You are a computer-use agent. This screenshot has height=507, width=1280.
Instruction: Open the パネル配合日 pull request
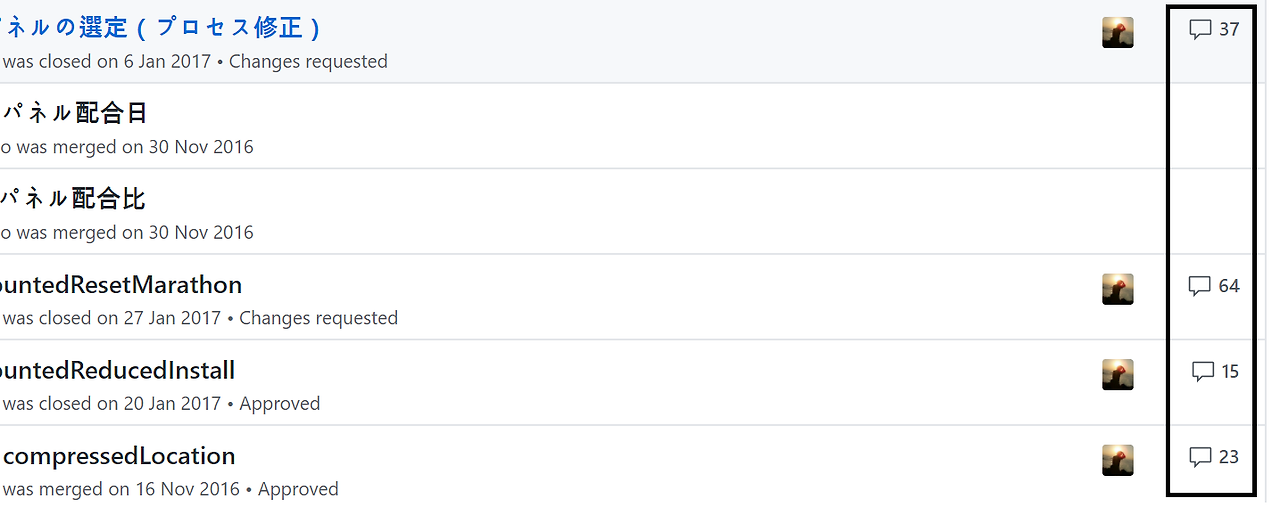(x=75, y=113)
